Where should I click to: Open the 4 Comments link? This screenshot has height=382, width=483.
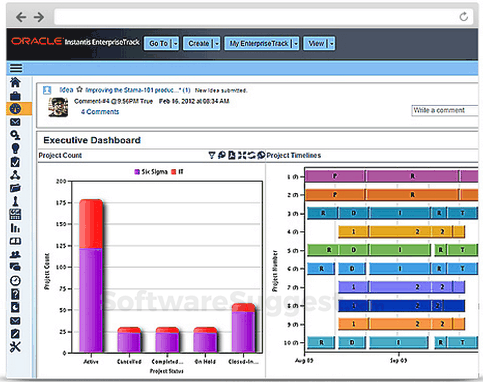pos(100,112)
